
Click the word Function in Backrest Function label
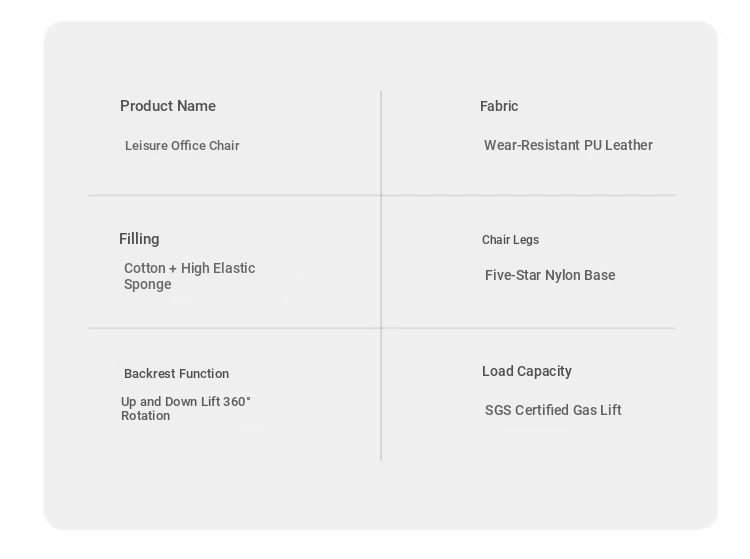[204, 373]
